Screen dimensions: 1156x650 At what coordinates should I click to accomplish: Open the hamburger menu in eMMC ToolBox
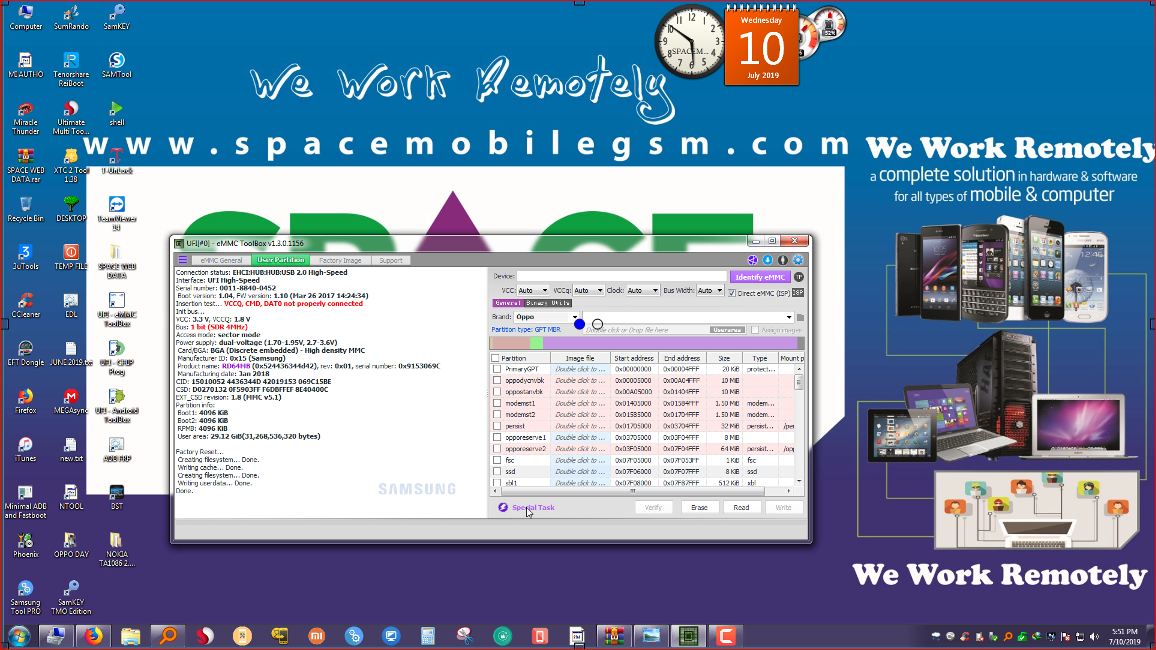coord(182,260)
